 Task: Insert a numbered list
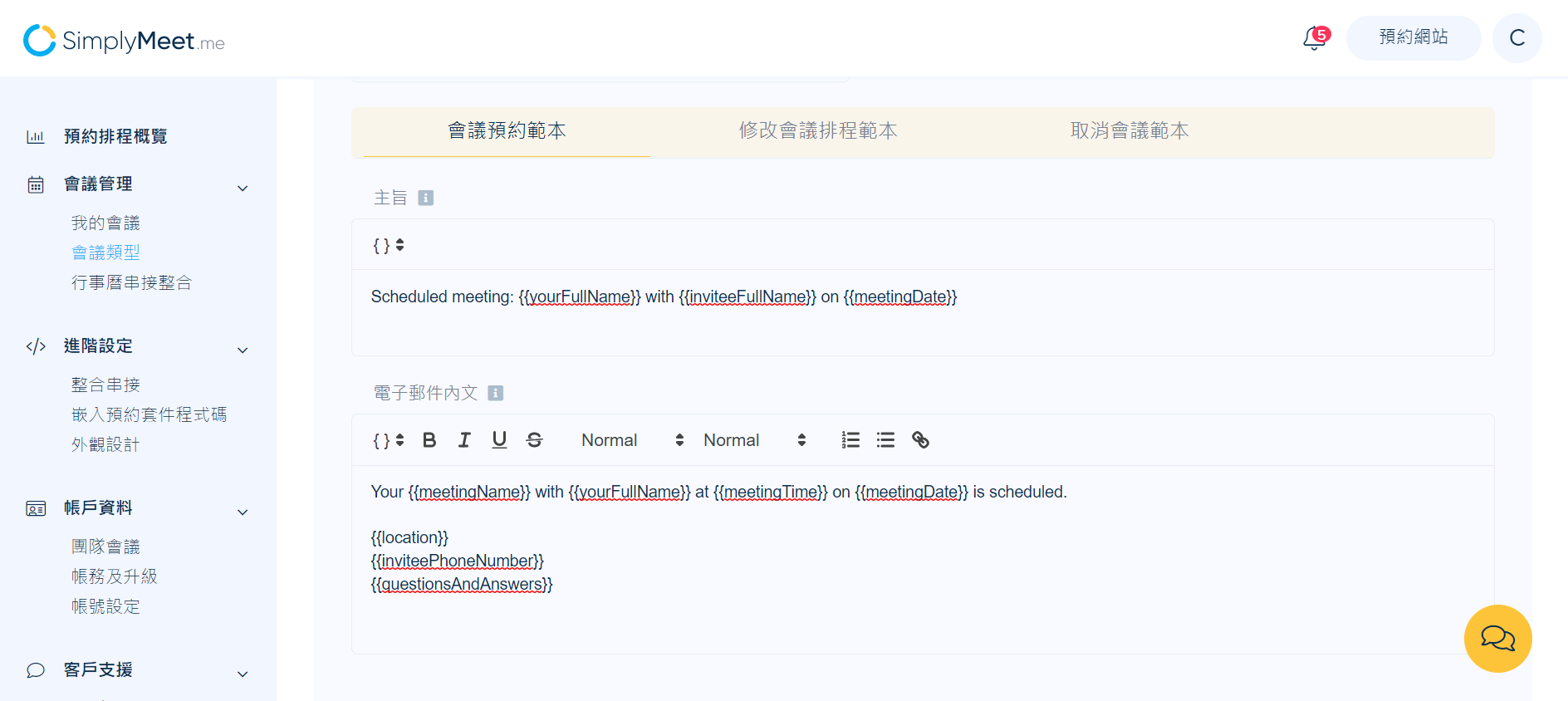click(850, 440)
